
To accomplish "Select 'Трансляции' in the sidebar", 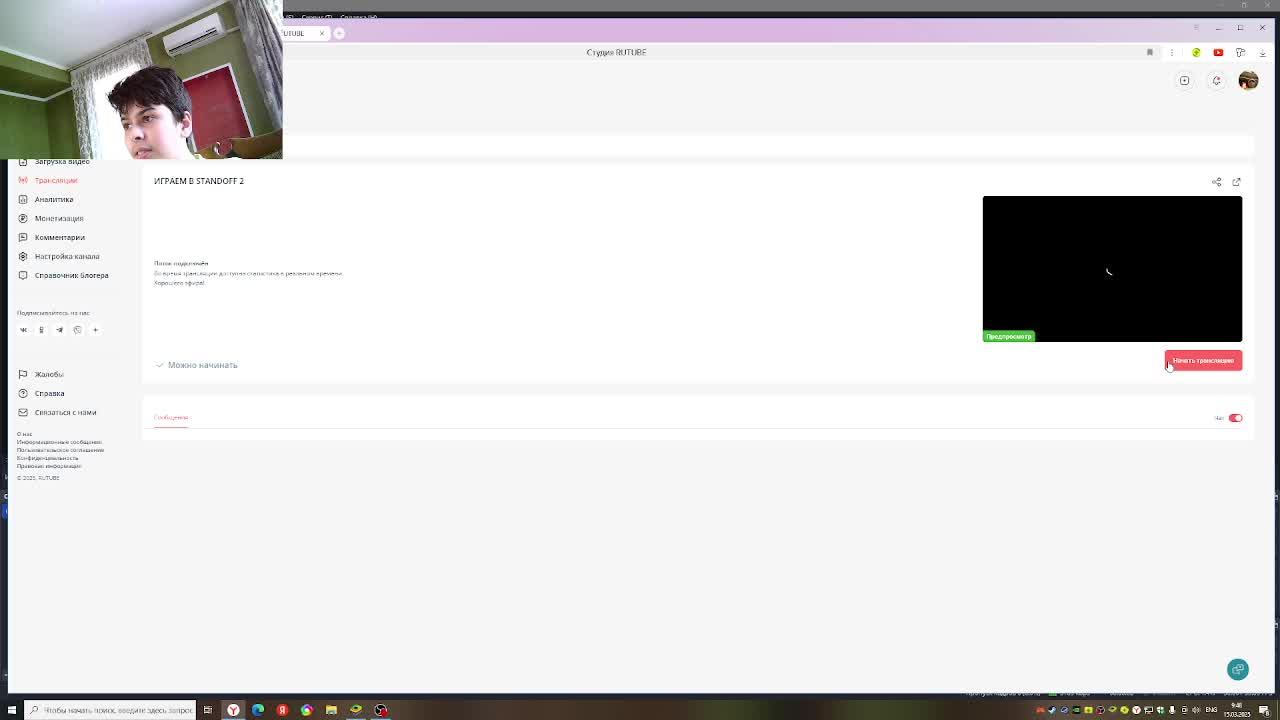I will point(56,180).
